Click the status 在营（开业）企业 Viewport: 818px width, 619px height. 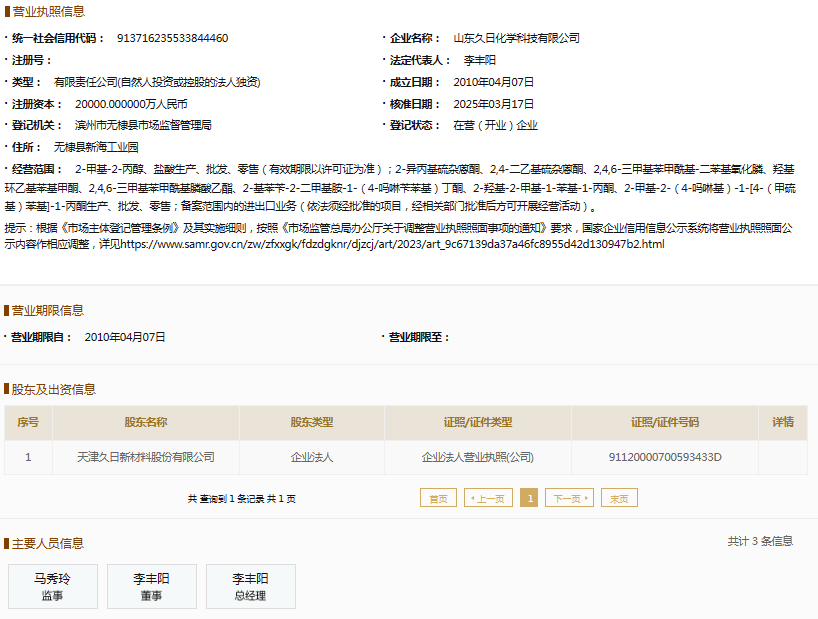(495, 126)
